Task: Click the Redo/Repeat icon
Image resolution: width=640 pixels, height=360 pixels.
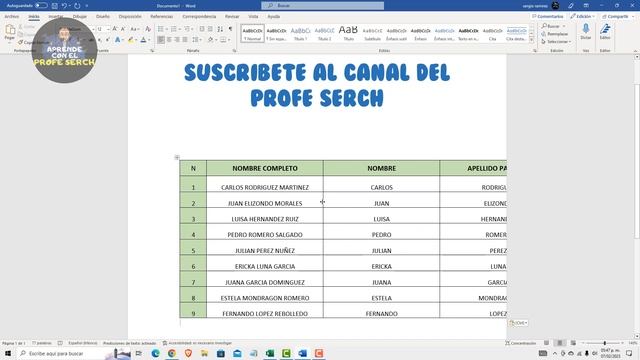Action: tap(77, 6)
